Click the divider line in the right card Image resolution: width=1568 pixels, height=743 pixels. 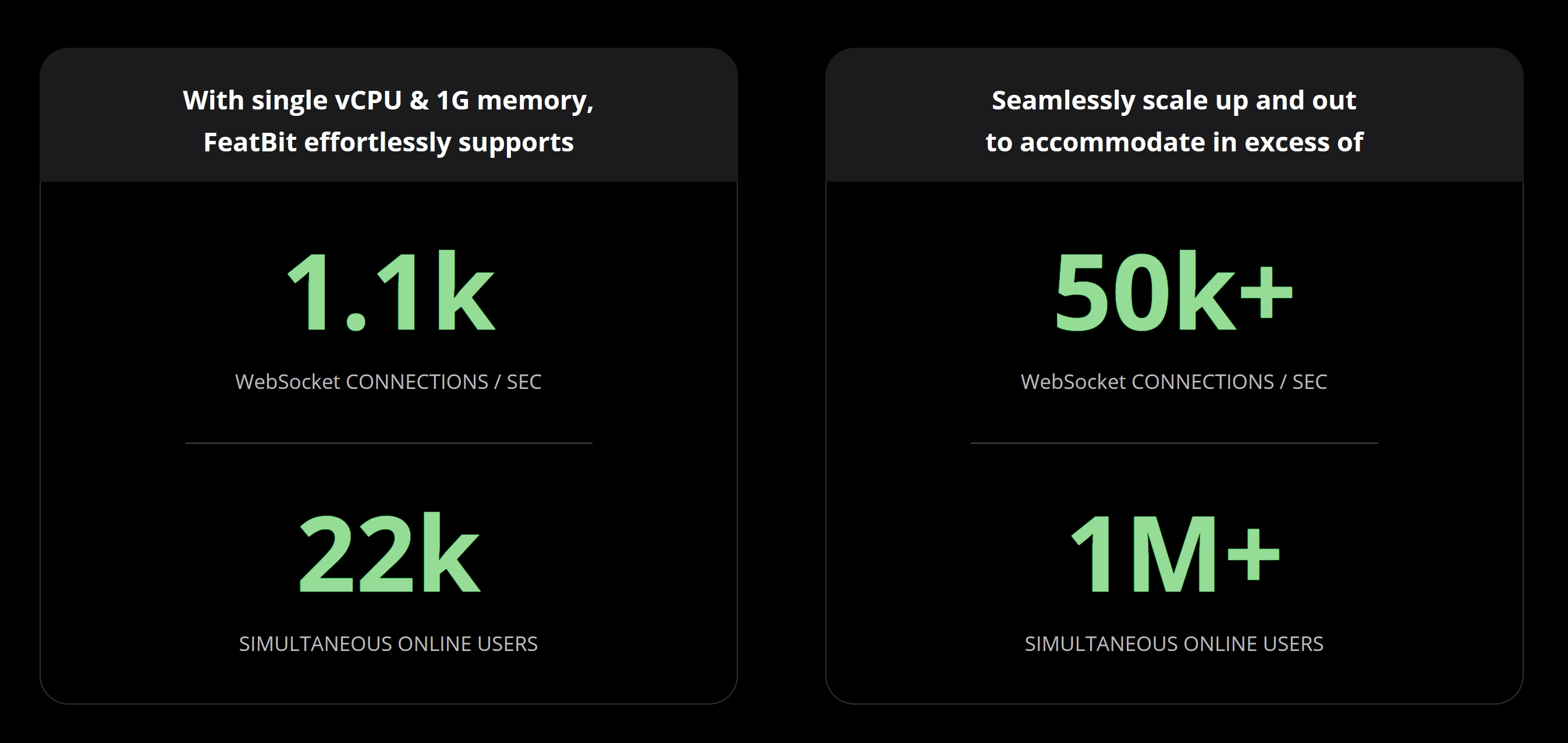coord(1174,443)
